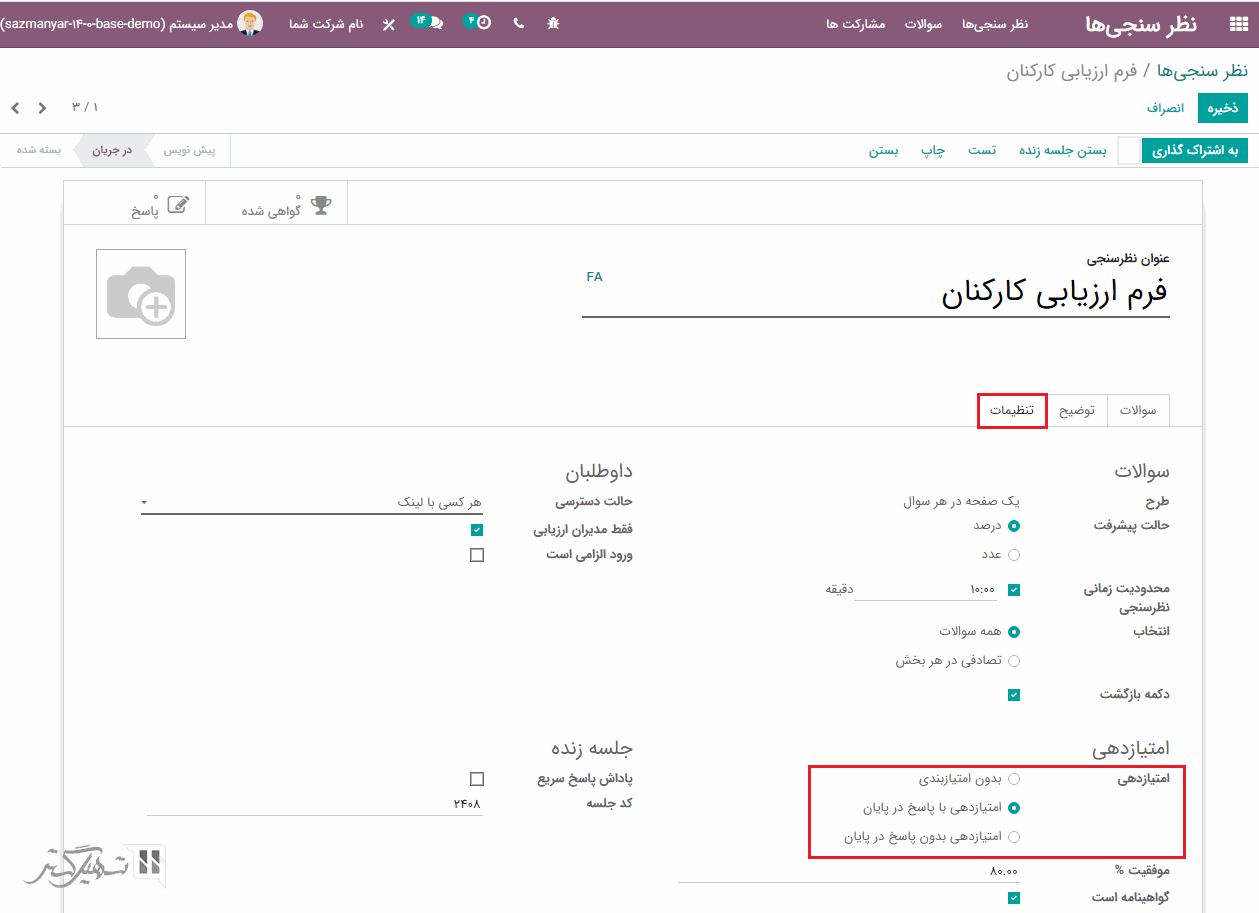Select the 'بدون امتیازبندی' radio option
The width and height of the screenshot is (1259, 913).
click(x=1014, y=778)
